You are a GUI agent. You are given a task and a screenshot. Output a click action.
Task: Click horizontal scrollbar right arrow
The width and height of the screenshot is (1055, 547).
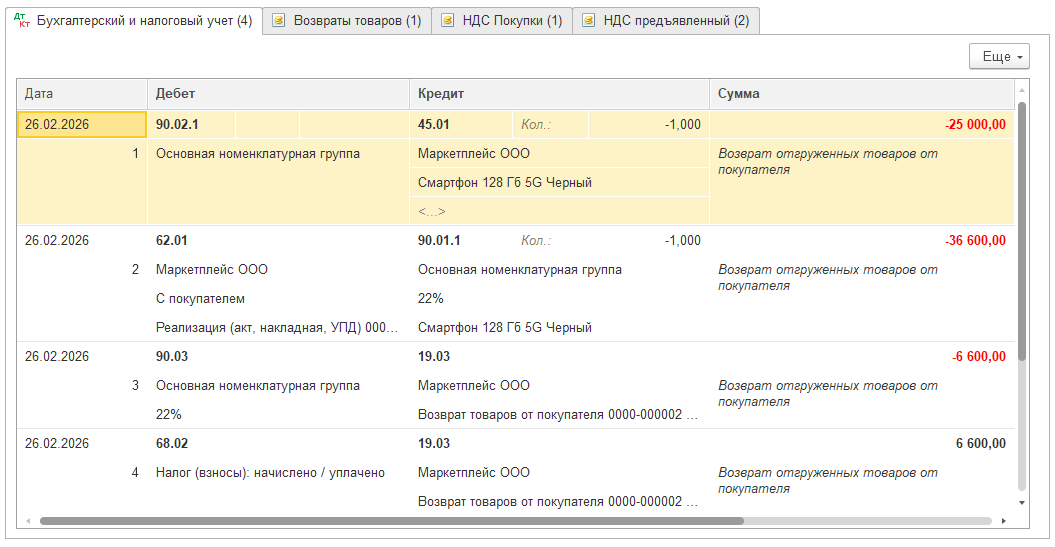(x=1003, y=521)
